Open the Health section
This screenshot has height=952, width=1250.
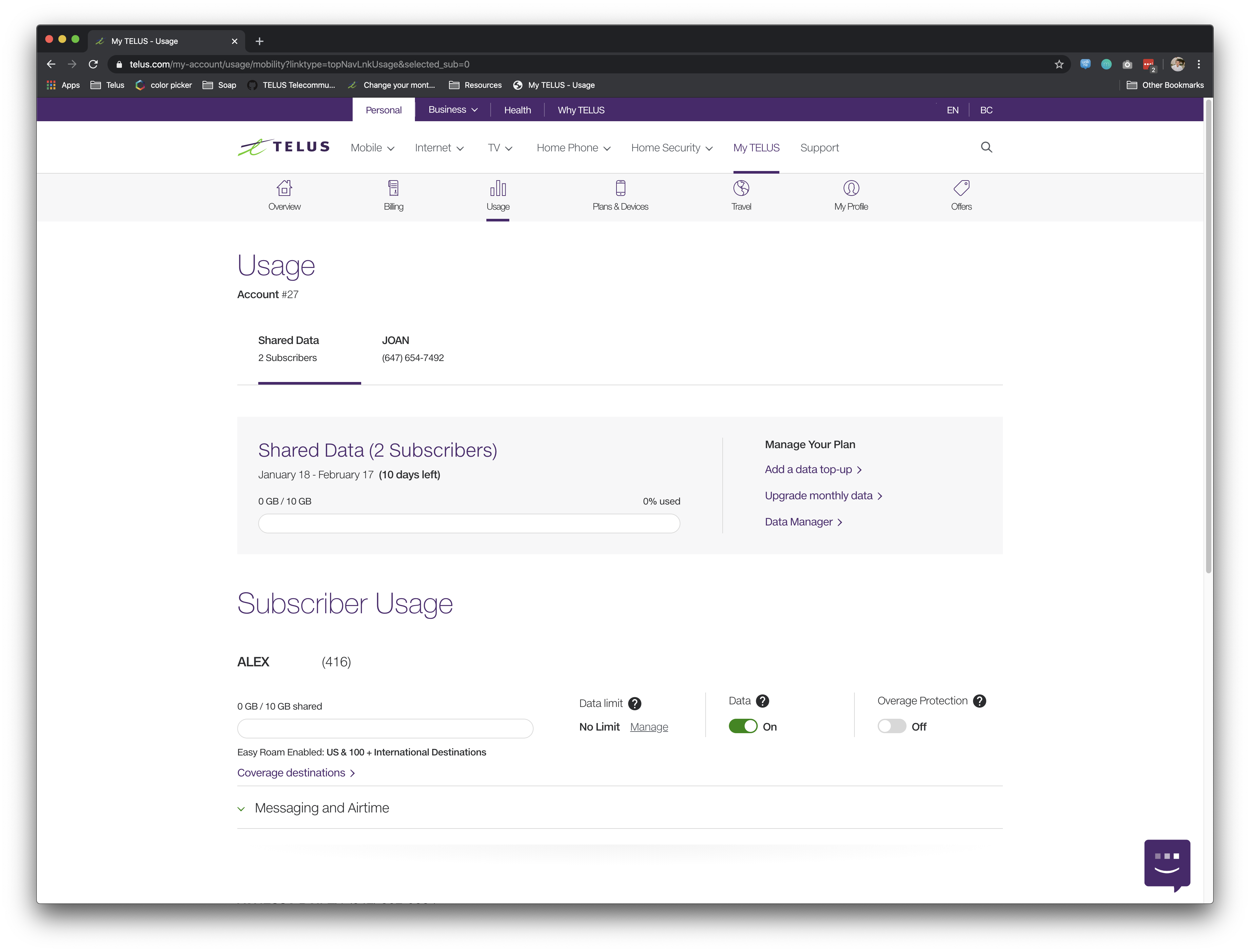coord(517,110)
